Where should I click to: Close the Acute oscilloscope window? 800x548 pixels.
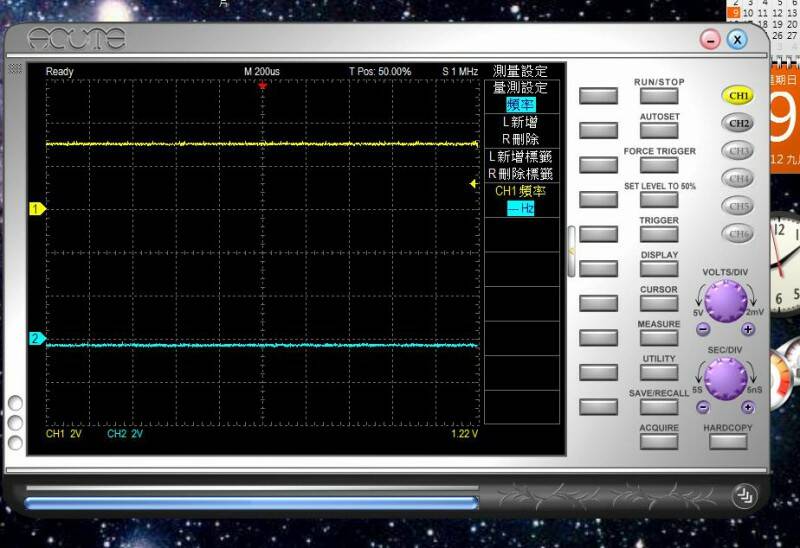coord(737,39)
